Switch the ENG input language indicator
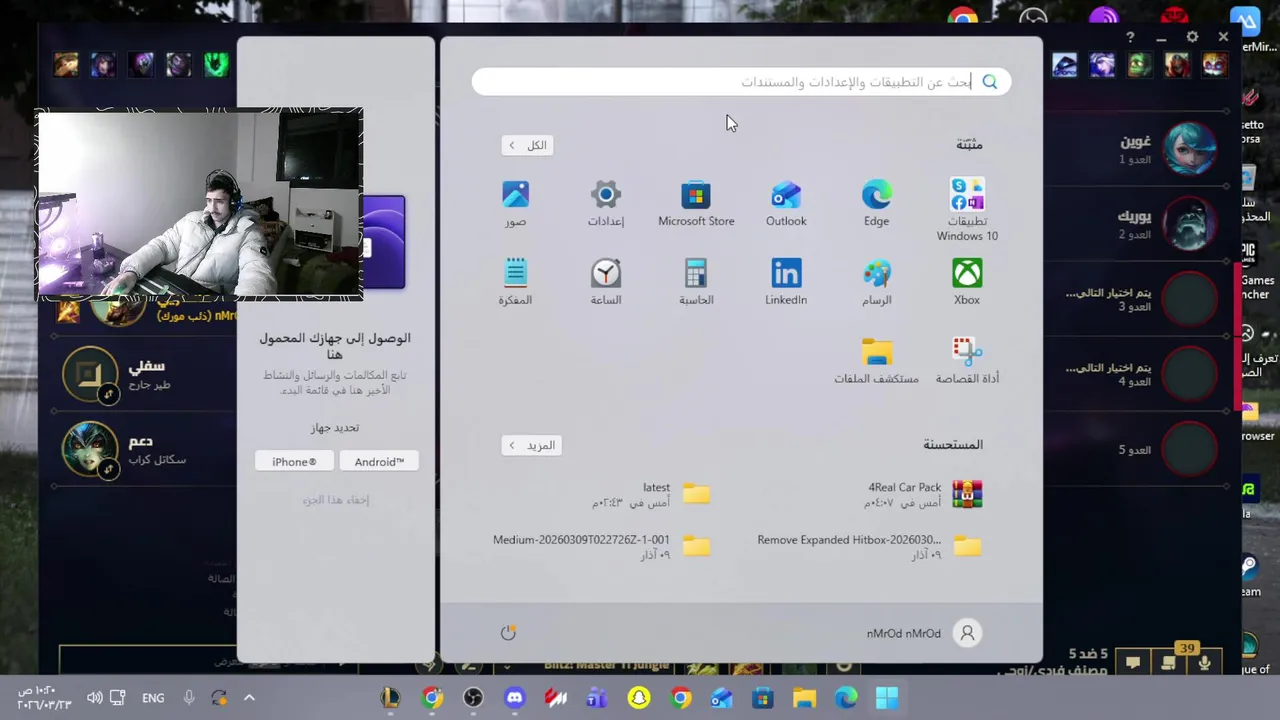The image size is (1280, 720). [x=153, y=698]
